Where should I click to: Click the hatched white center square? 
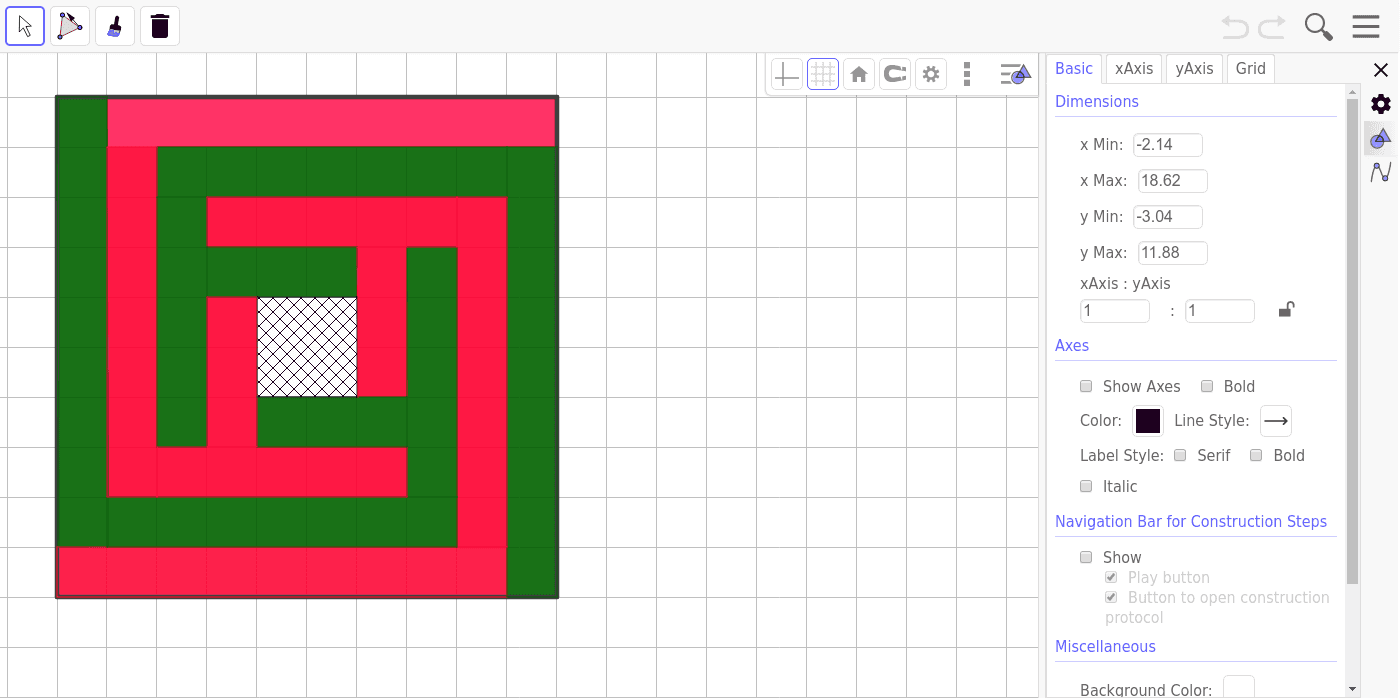click(307, 347)
